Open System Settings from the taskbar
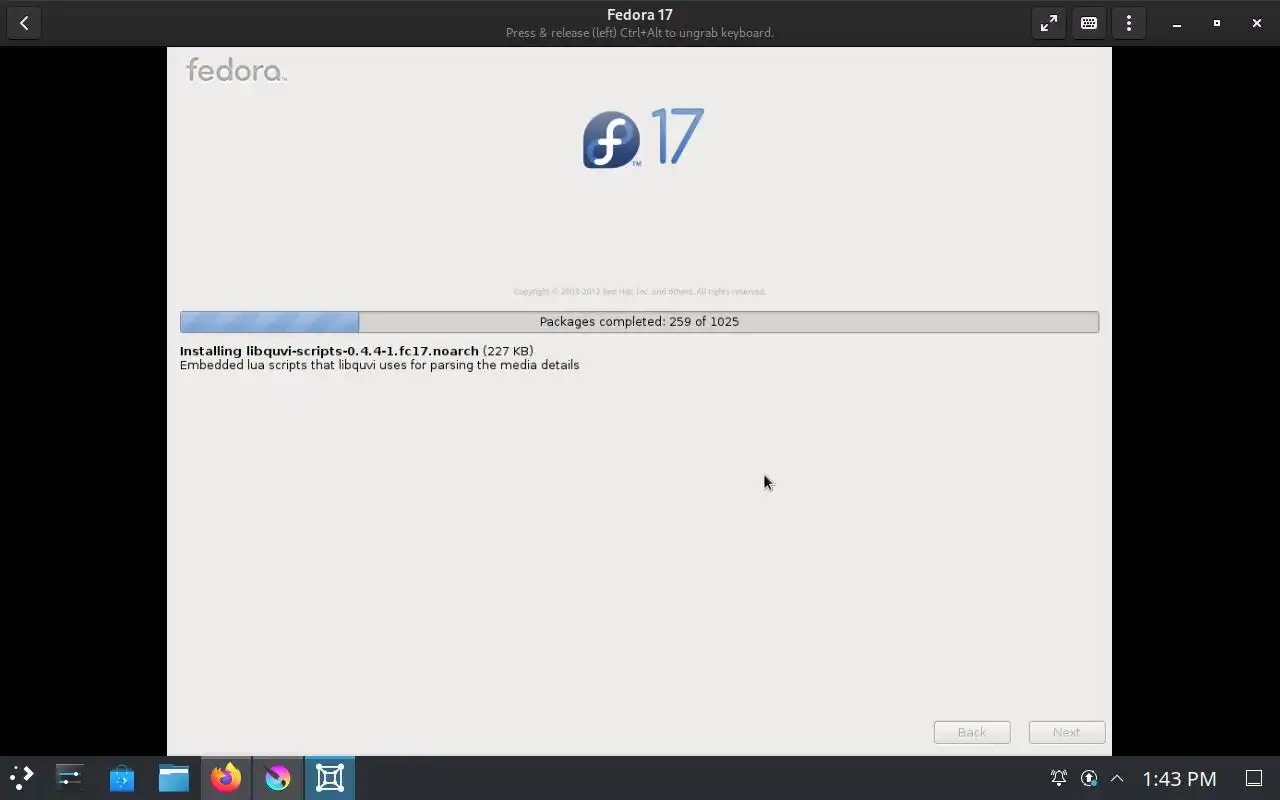The width and height of the screenshot is (1280, 800). point(70,777)
